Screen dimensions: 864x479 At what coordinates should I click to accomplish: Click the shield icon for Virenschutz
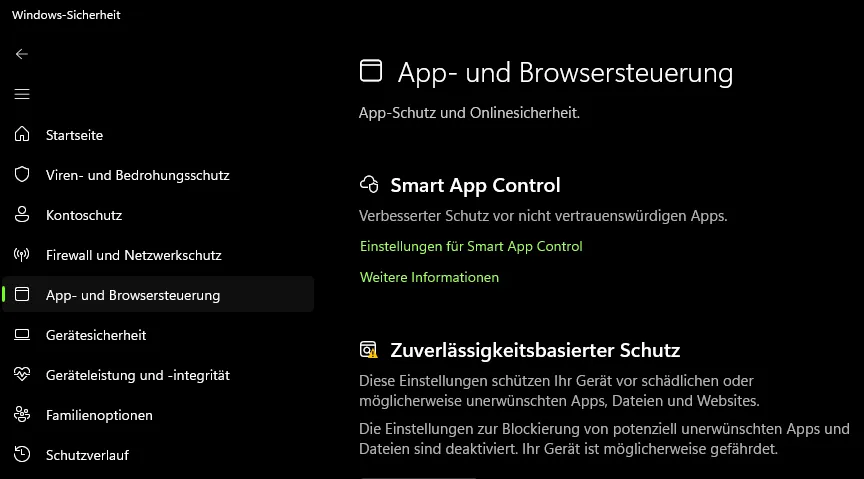pyautogui.click(x=22, y=175)
